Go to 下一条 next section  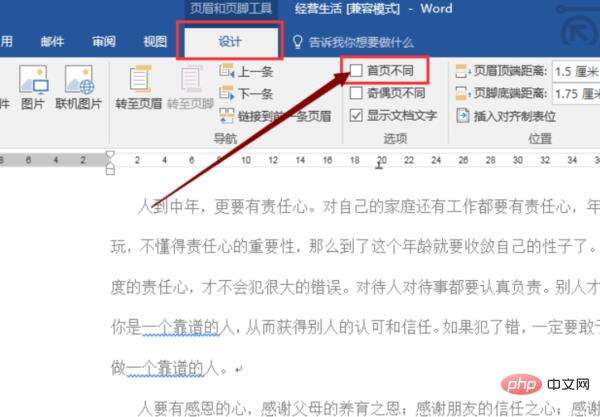click(246, 94)
